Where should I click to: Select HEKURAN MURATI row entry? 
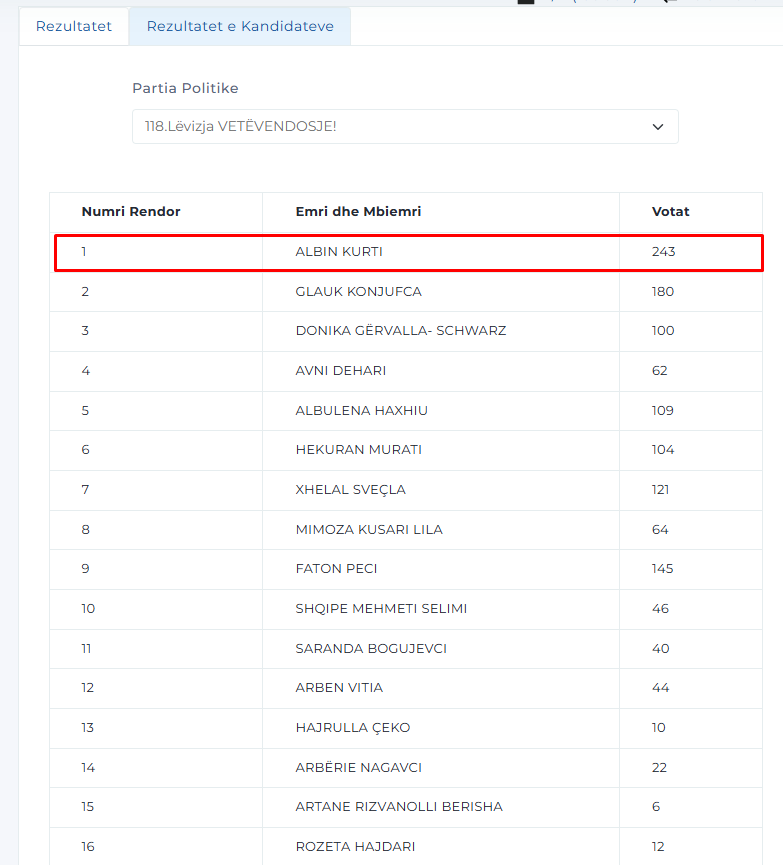pos(406,450)
